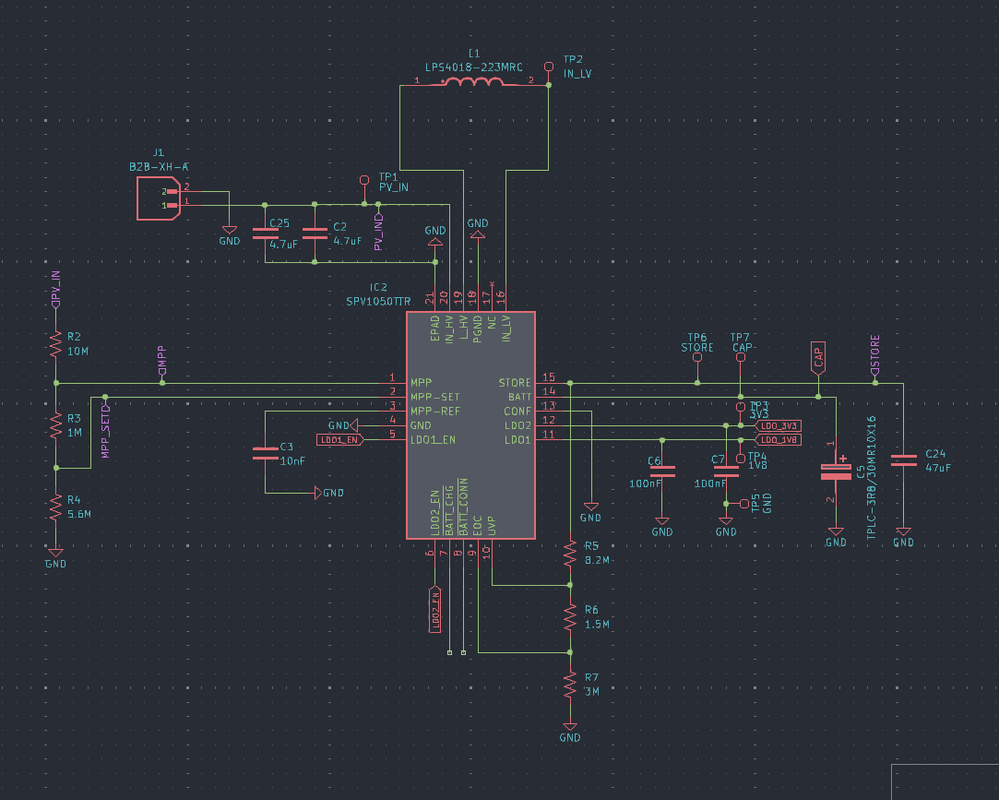Screen dimensions: 999x800
Task: Click the IN_LV text beside TP2
Action: [x=577, y=74]
